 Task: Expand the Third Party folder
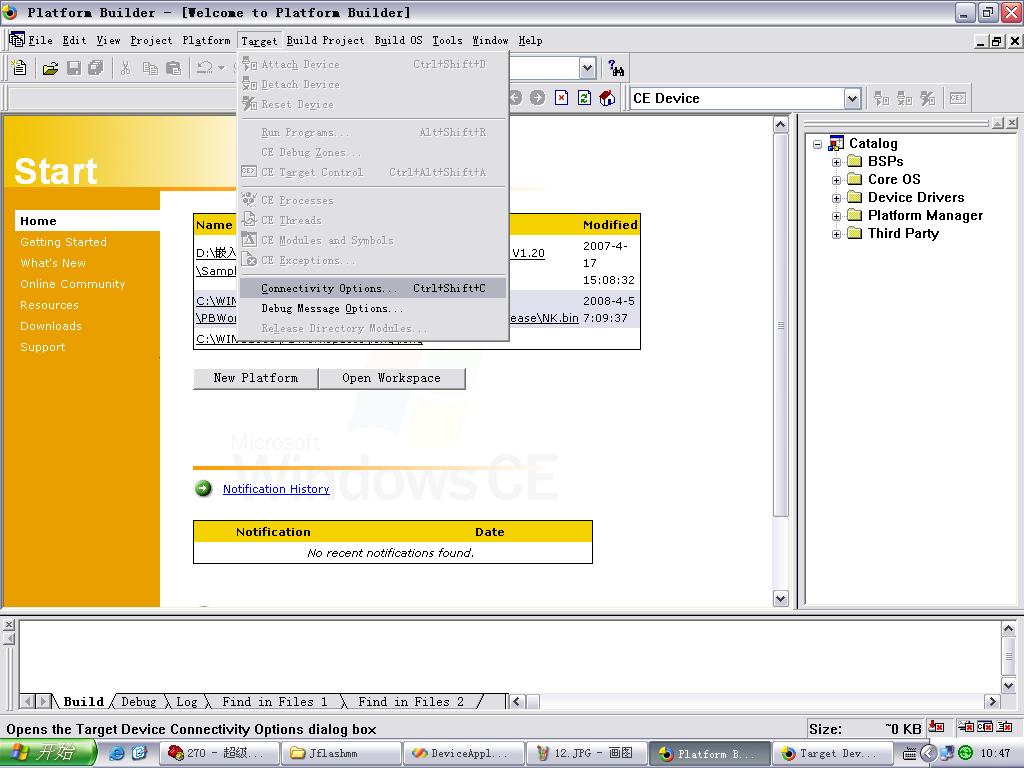click(836, 234)
